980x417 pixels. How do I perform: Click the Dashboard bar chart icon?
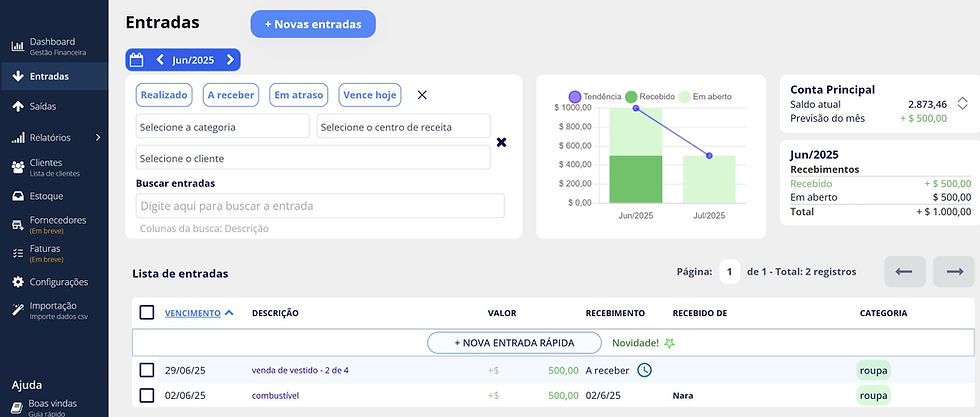tap(18, 46)
